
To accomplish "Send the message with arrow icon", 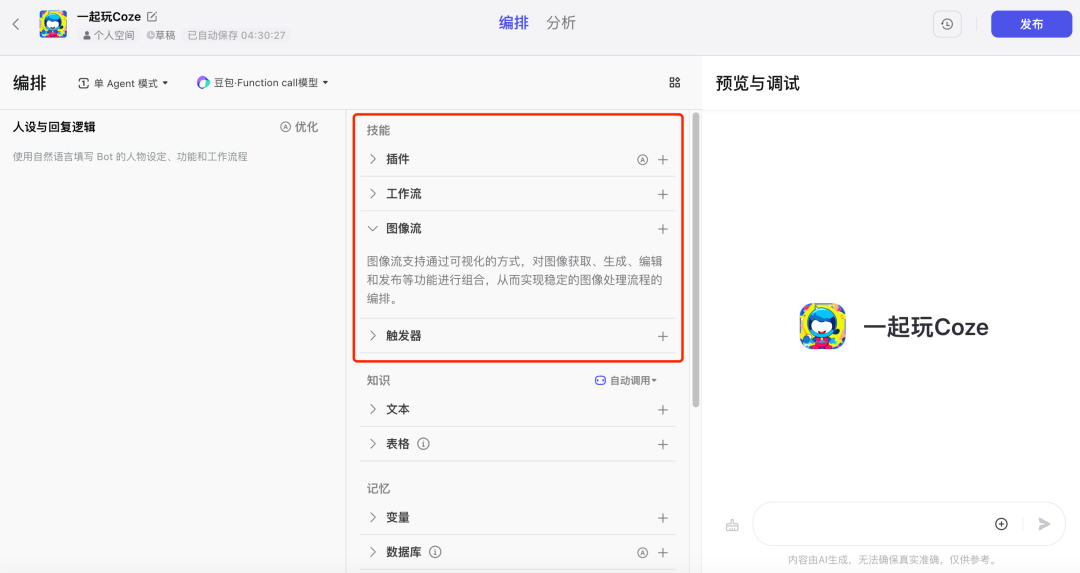I will (1044, 524).
